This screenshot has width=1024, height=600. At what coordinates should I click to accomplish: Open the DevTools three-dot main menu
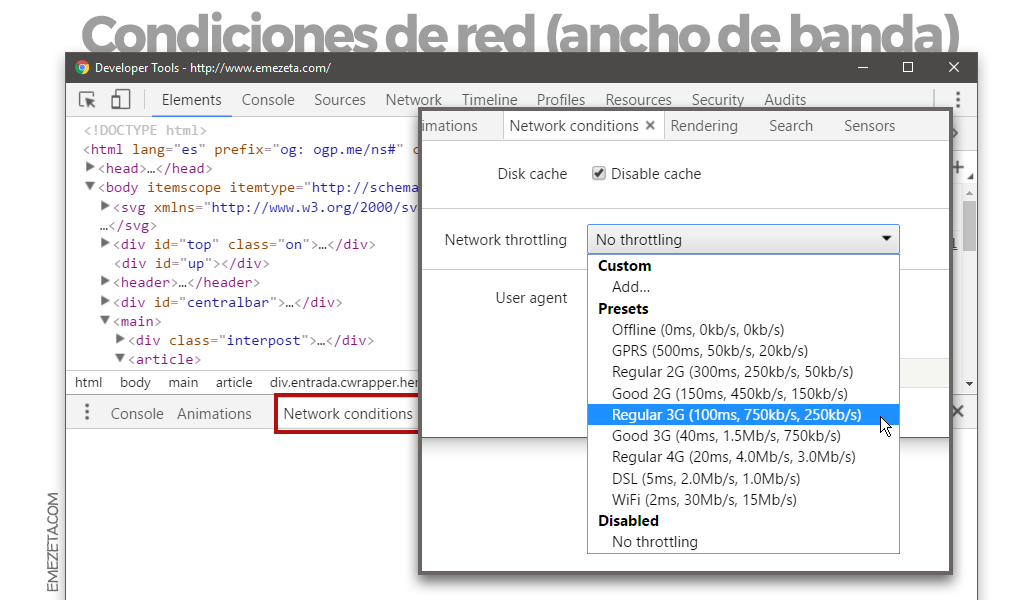pyautogui.click(x=957, y=99)
